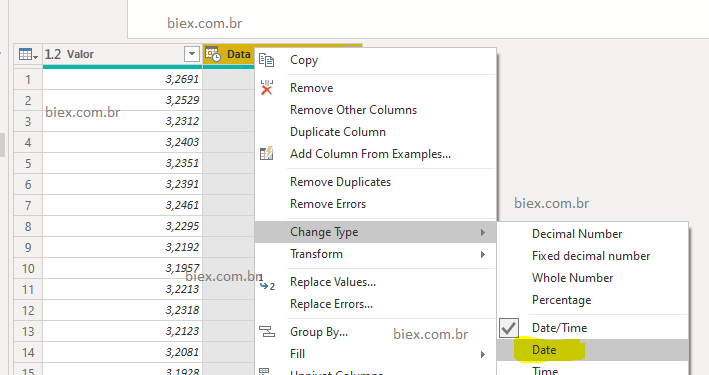Open the Fill menu entry
709x375 pixels.
point(376,354)
